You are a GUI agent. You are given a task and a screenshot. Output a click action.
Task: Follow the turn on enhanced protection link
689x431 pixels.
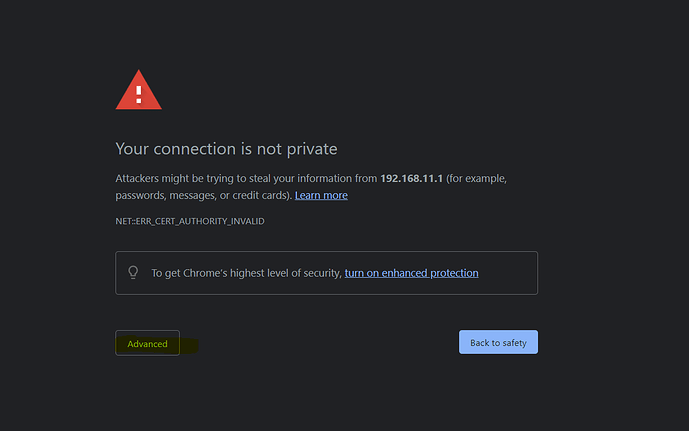point(411,273)
